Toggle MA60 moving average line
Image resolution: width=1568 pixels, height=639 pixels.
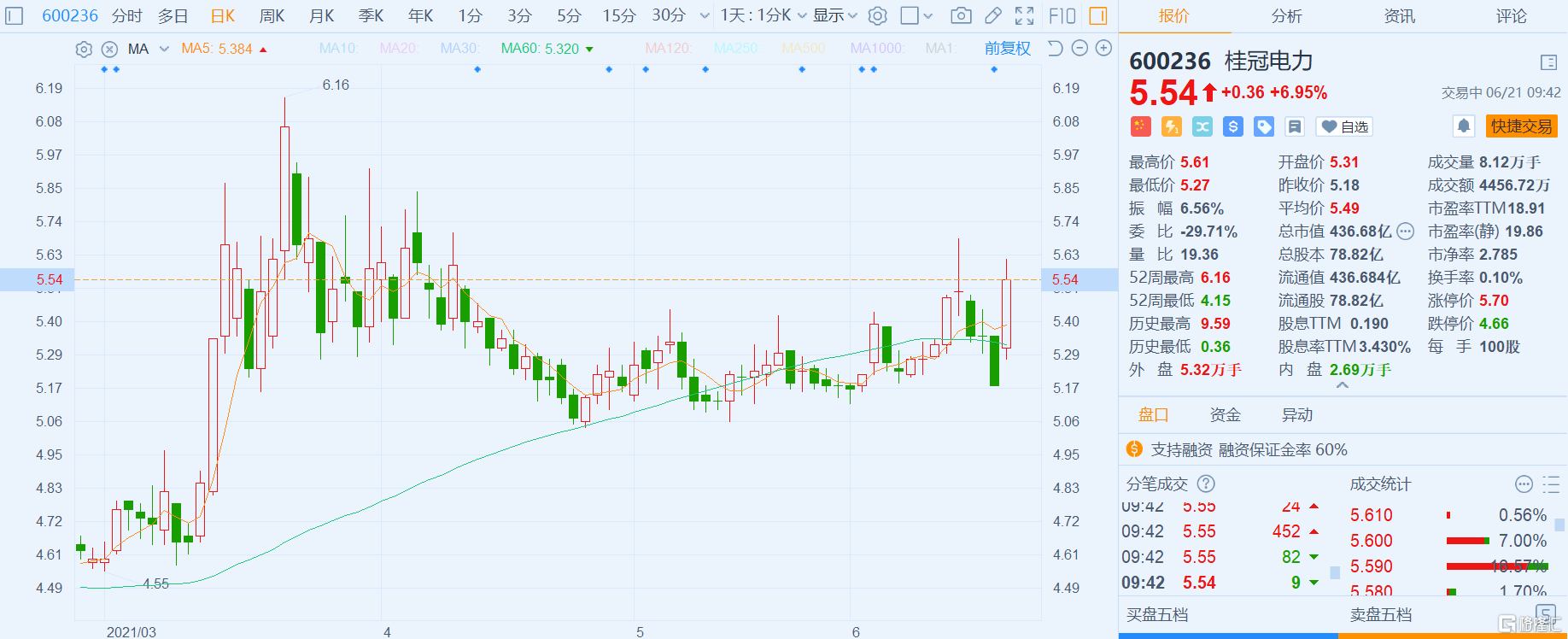click(x=547, y=49)
